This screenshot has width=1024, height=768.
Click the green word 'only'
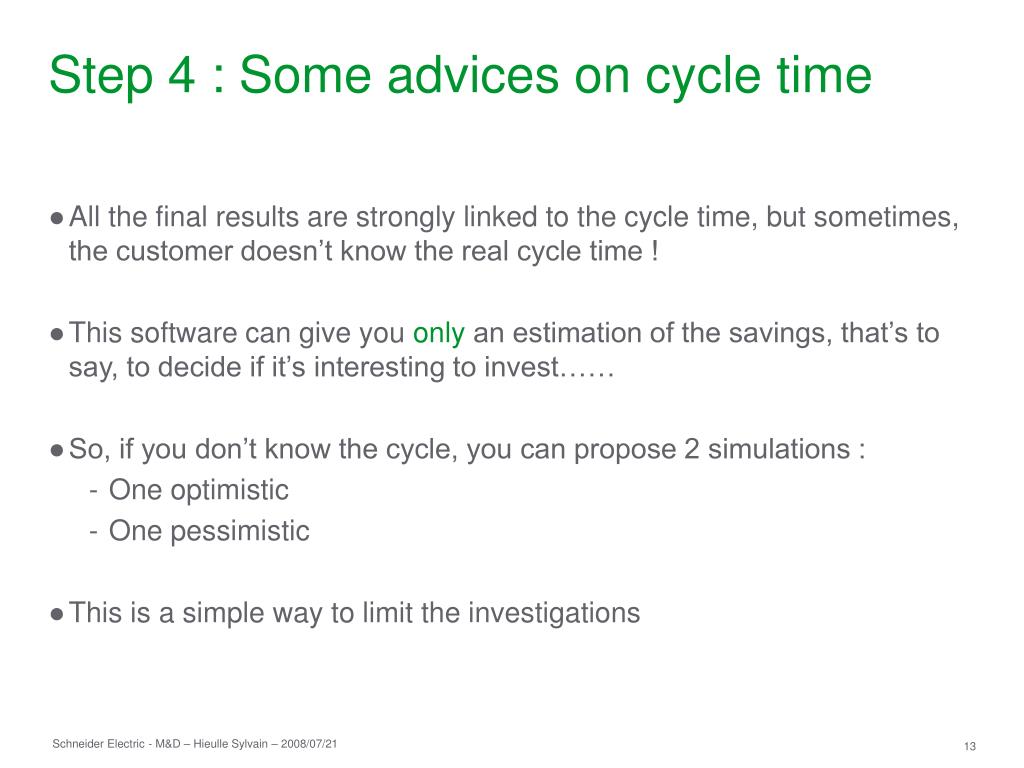pos(439,334)
